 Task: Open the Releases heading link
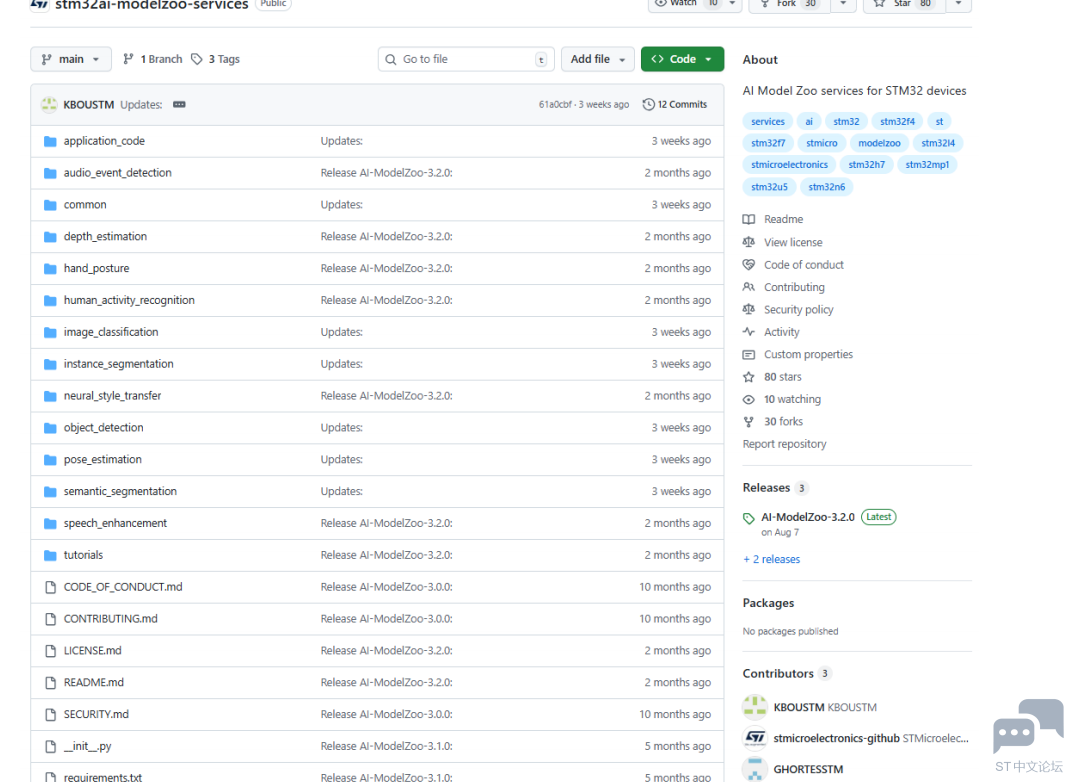(766, 488)
